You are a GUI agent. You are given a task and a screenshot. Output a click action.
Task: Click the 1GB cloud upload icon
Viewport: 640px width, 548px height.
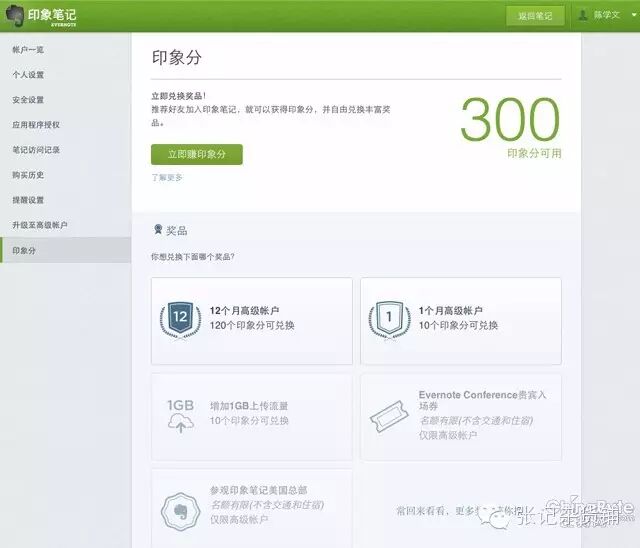[x=181, y=415]
